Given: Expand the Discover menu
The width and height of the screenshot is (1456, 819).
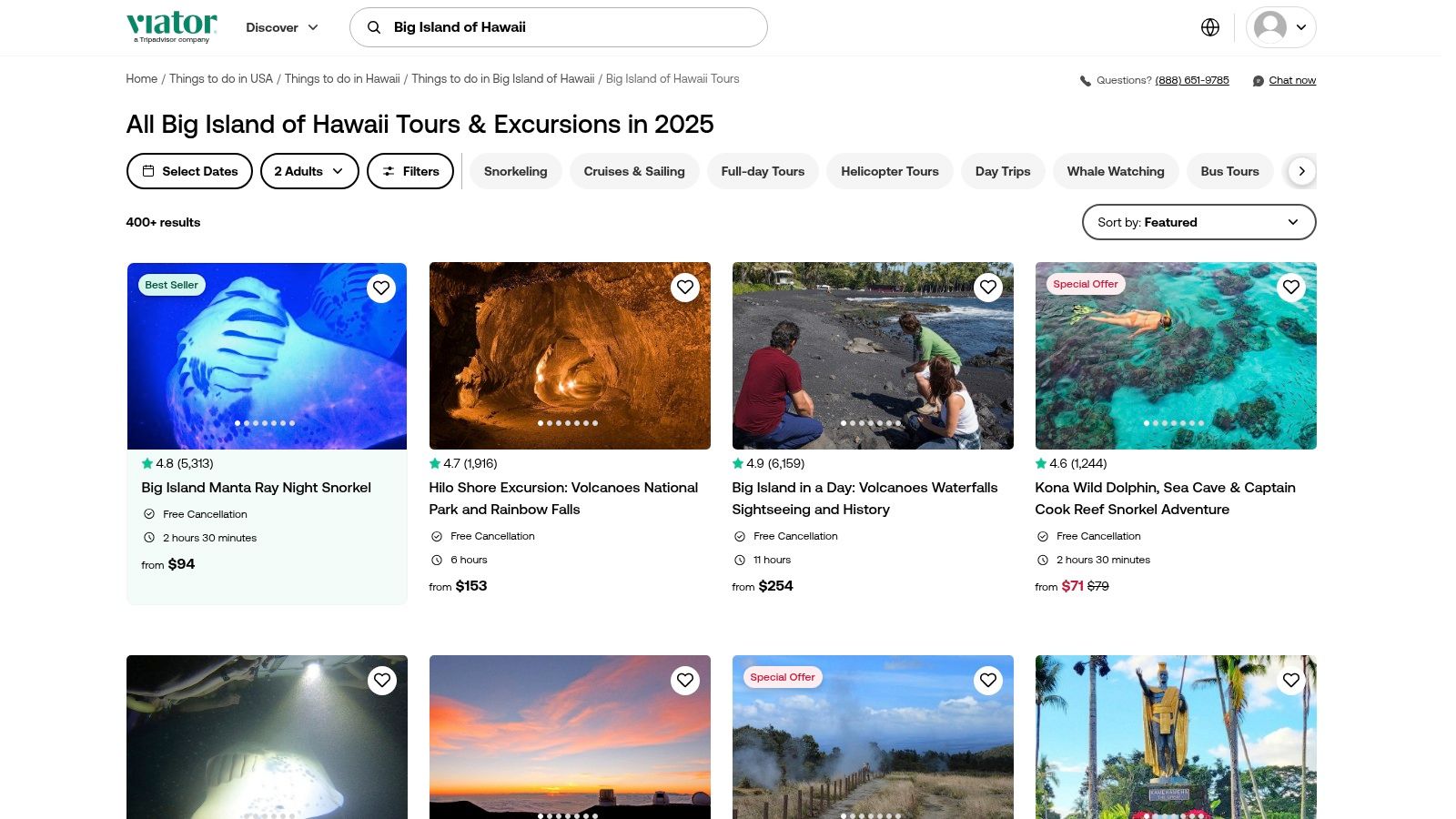Looking at the screenshot, I should tap(282, 27).
